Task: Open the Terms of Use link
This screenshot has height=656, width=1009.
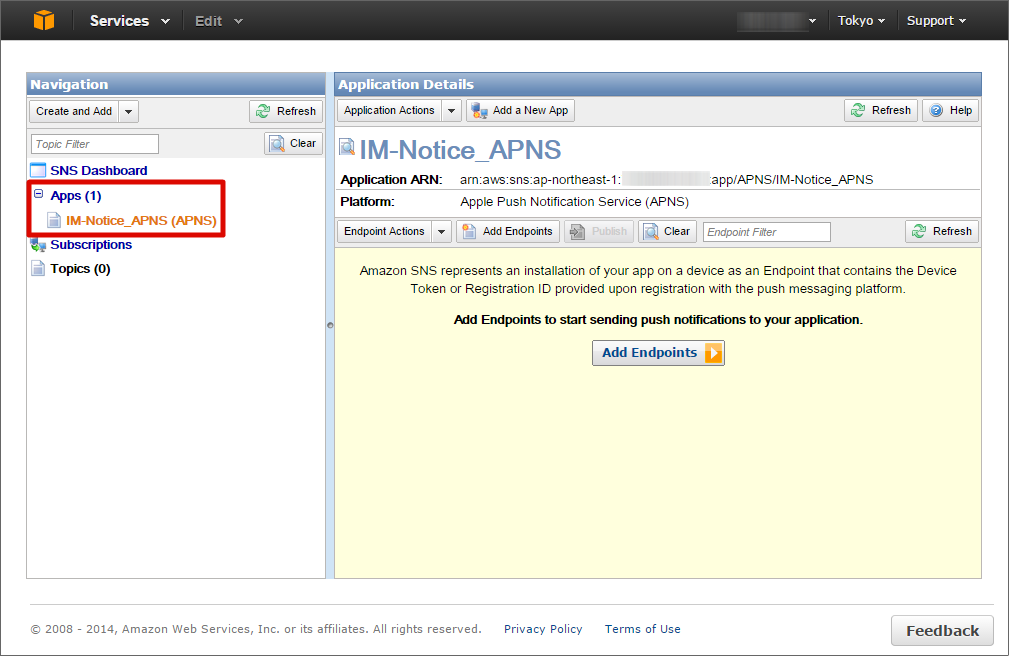Action: coord(642,629)
